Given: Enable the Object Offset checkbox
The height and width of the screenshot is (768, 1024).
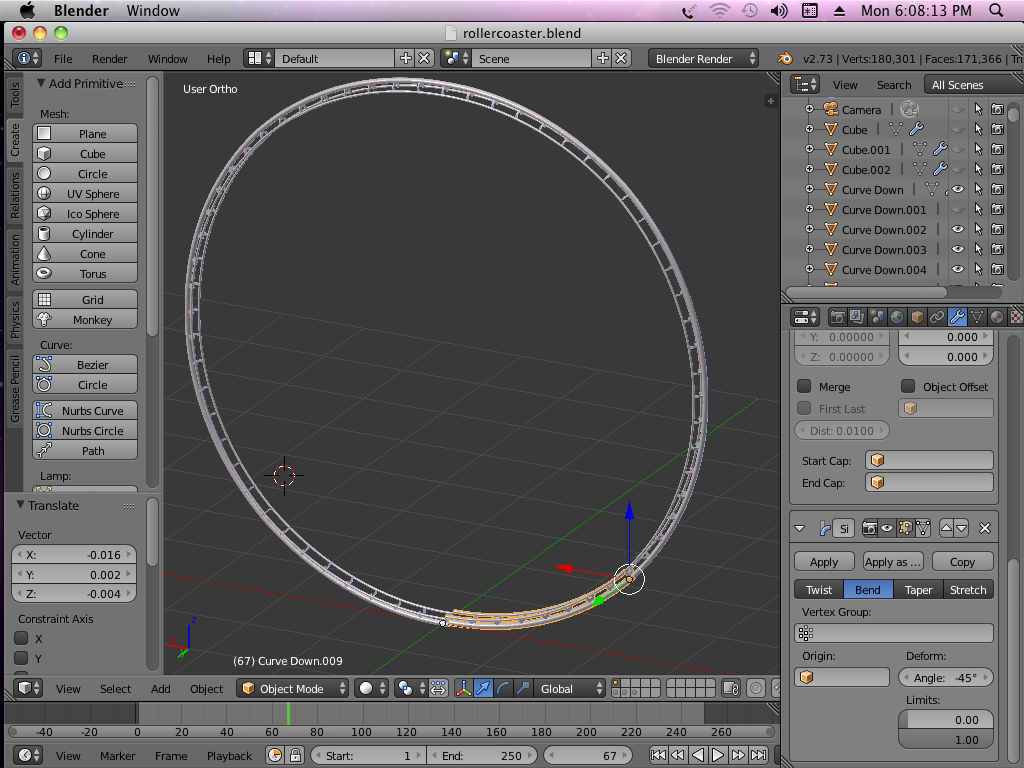Looking at the screenshot, I should click(908, 387).
